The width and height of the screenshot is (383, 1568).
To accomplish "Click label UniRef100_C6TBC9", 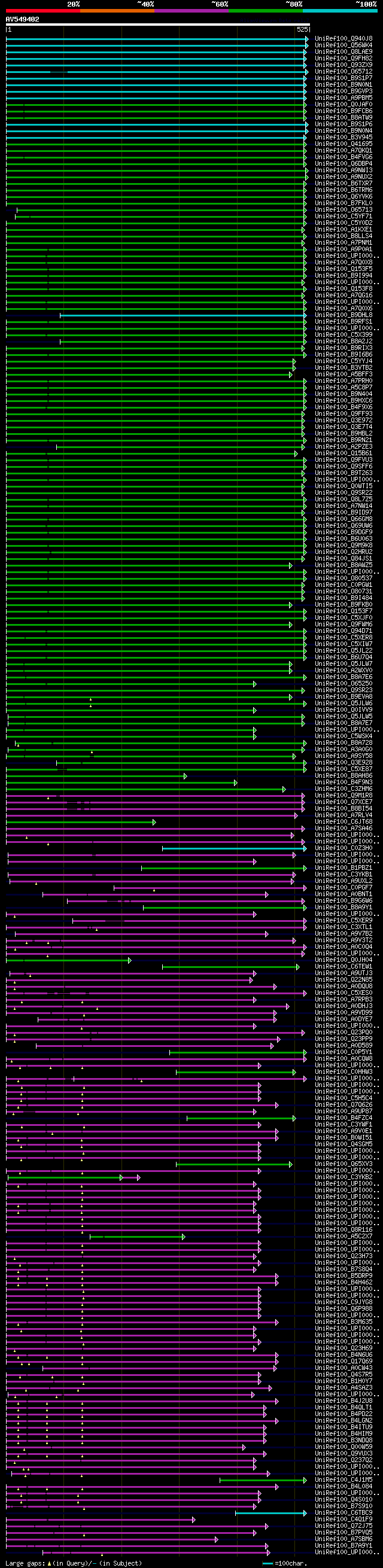I will click(x=344, y=1512).
